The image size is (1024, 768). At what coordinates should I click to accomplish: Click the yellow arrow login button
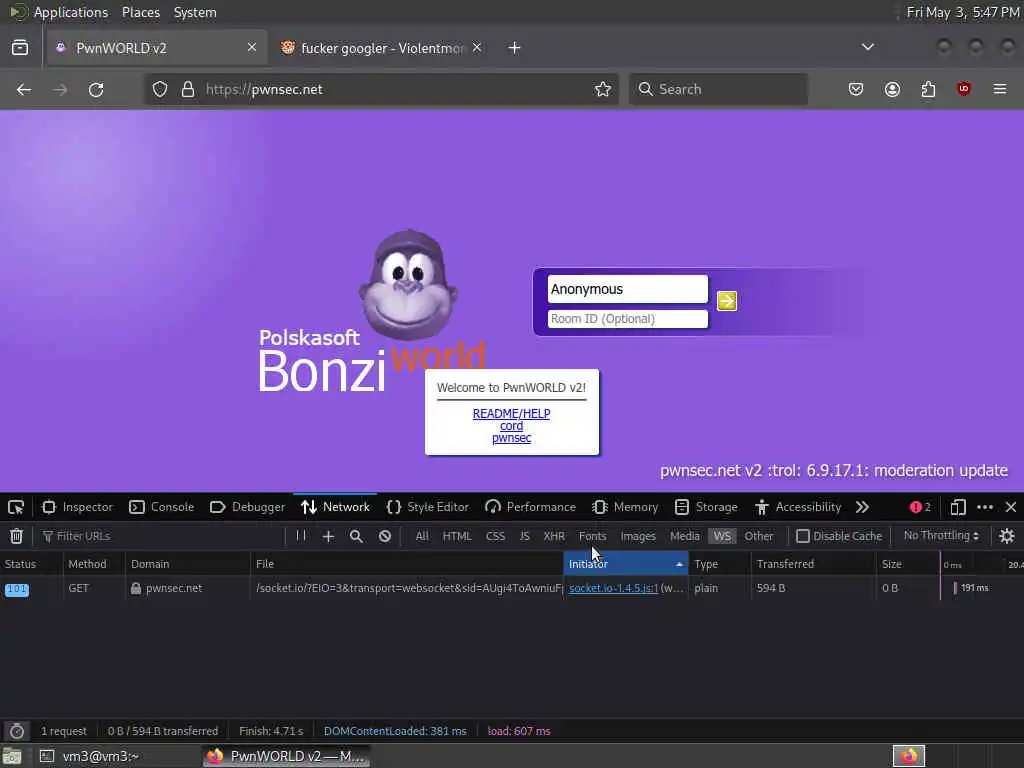click(x=727, y=300)
